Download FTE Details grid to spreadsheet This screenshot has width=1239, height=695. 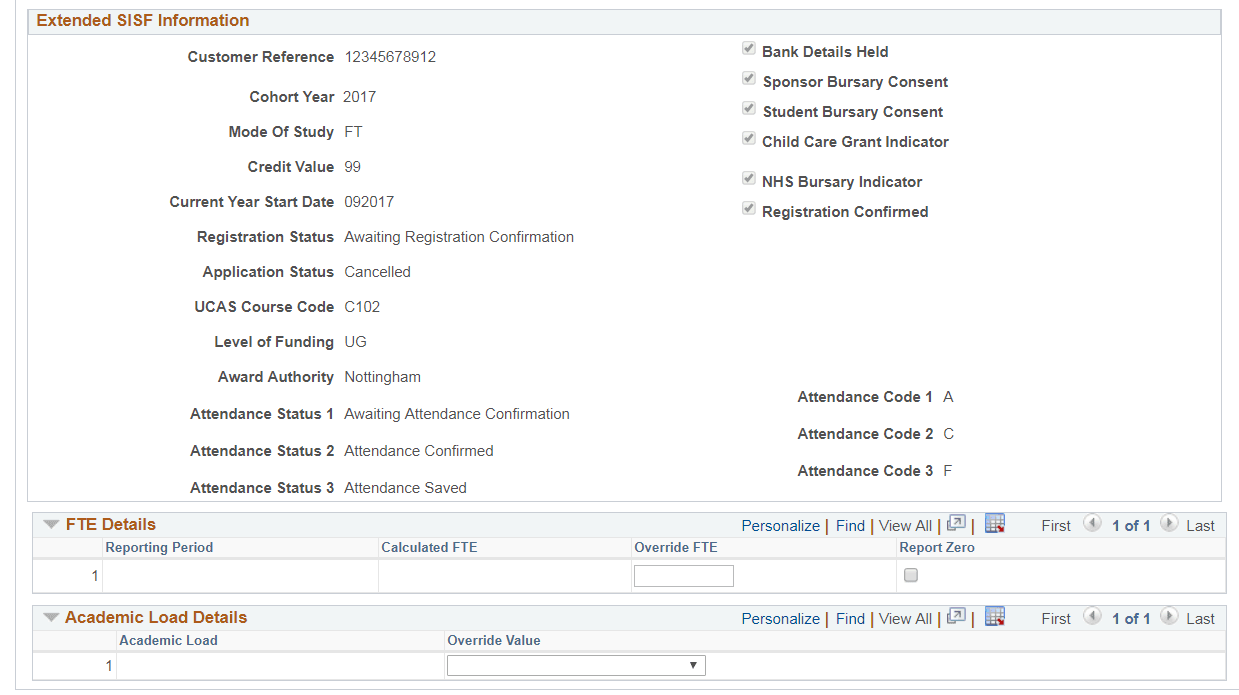(x=994, y=523)
